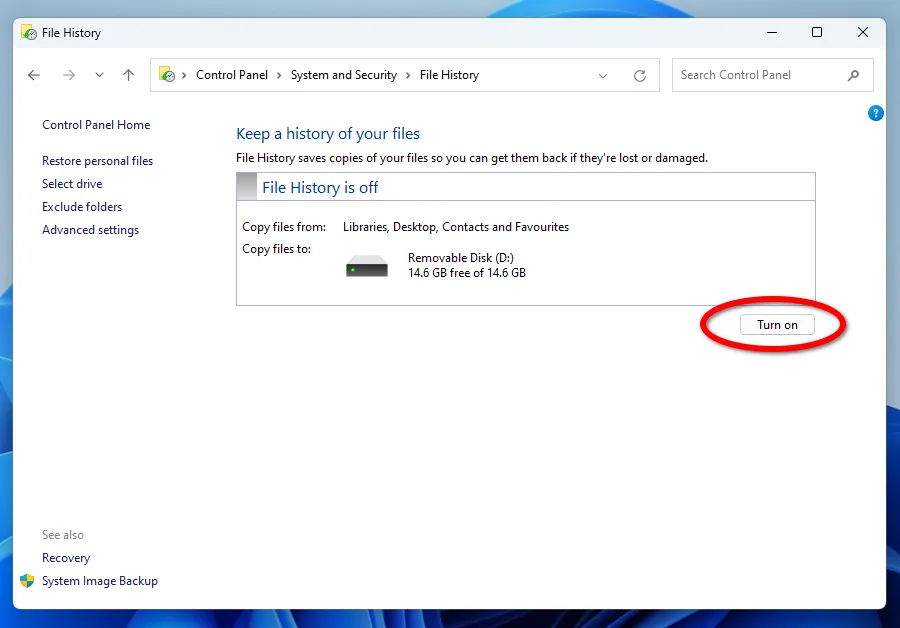Click the Up to parent folder arrow
Image resolution: width=900 pixels, height=628 pixels.
coord(128,75)
